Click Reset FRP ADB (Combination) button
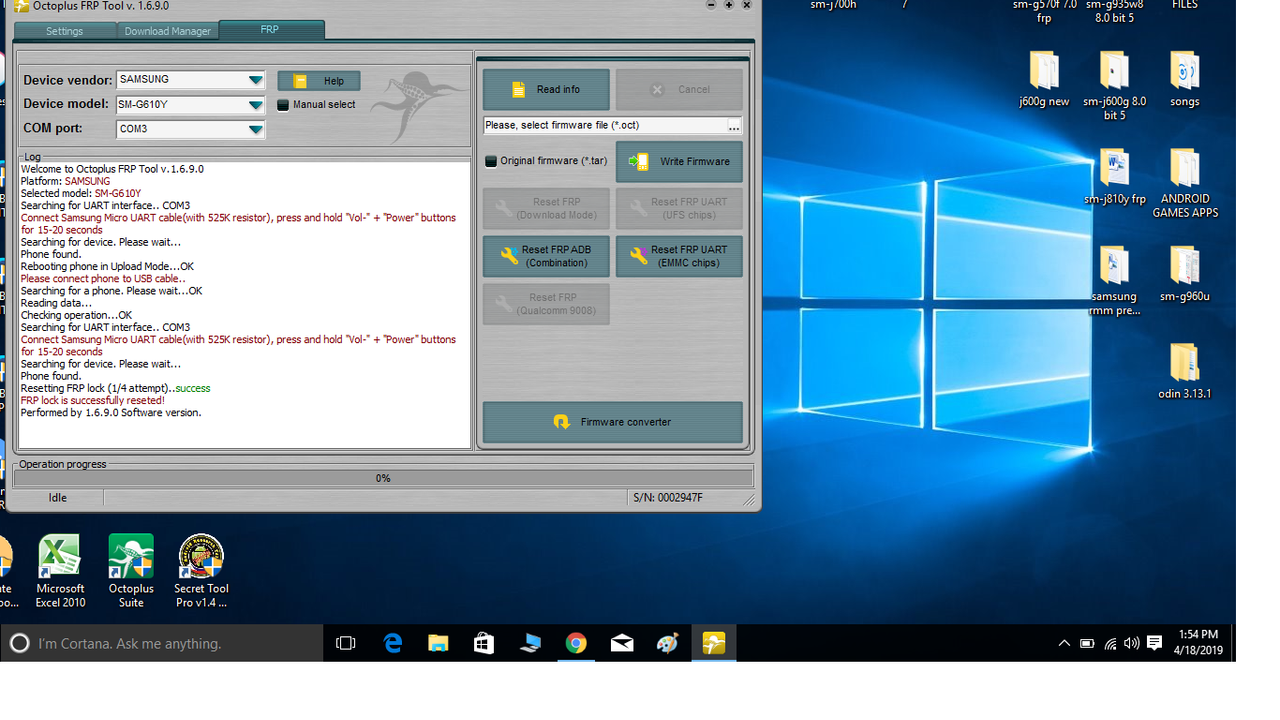Image resolution: width=1280 pixels, height=720 pixels. click(x=546, y=257)
